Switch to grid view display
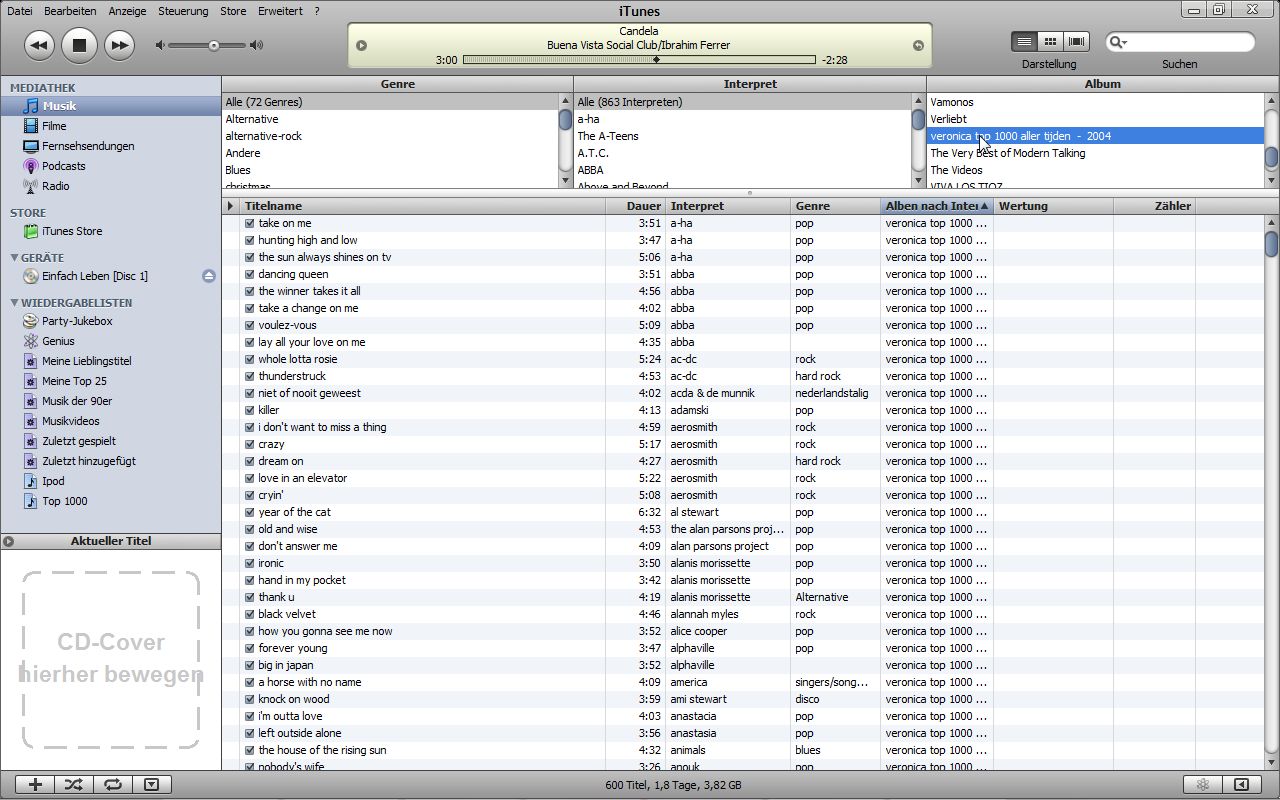The image size is (1280, 800). point(1050,42)
